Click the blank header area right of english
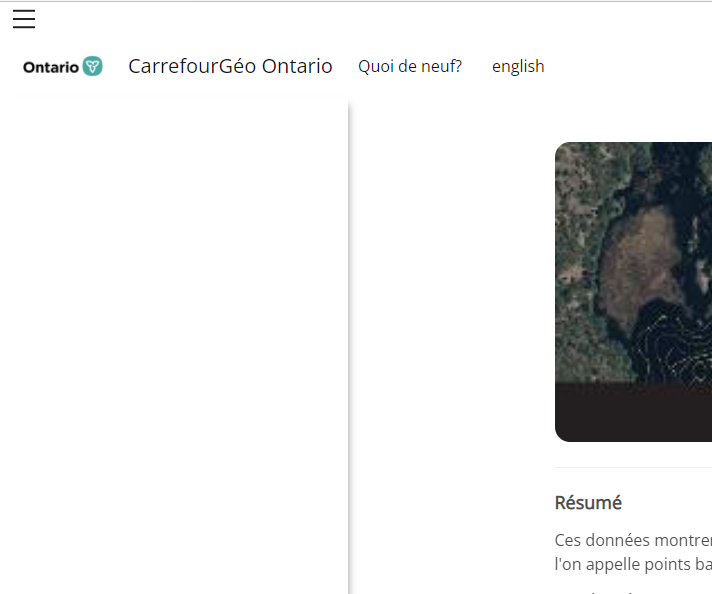Image resolution: width=712 pixels, height=594 pixels. [x=629, y=66]
